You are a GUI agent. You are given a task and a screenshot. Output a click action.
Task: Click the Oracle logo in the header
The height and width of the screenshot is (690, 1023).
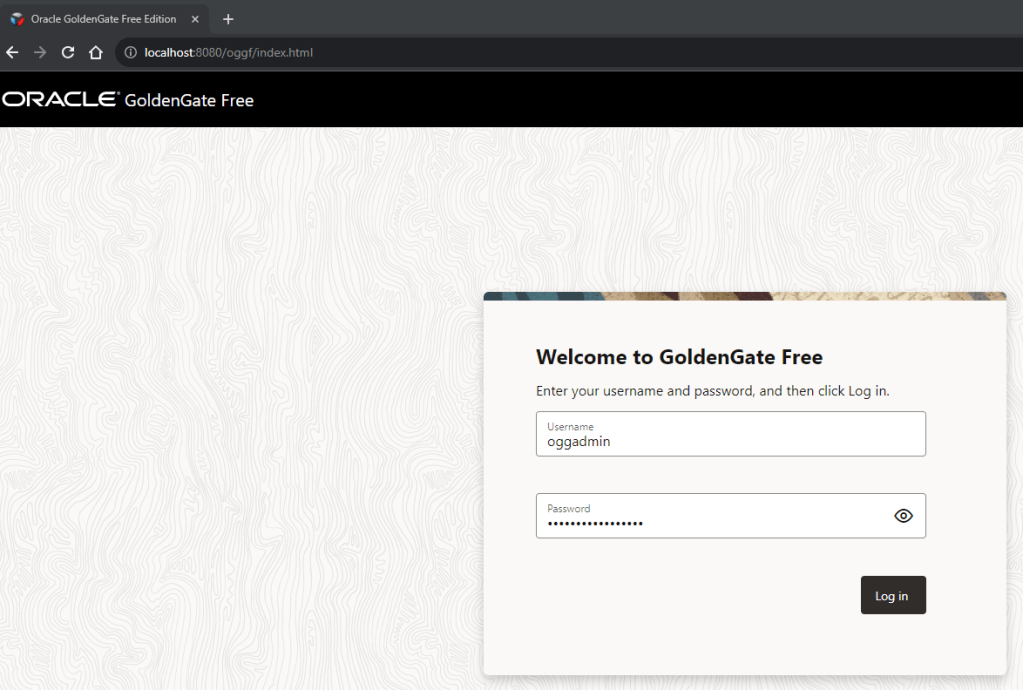click(60, 100)
